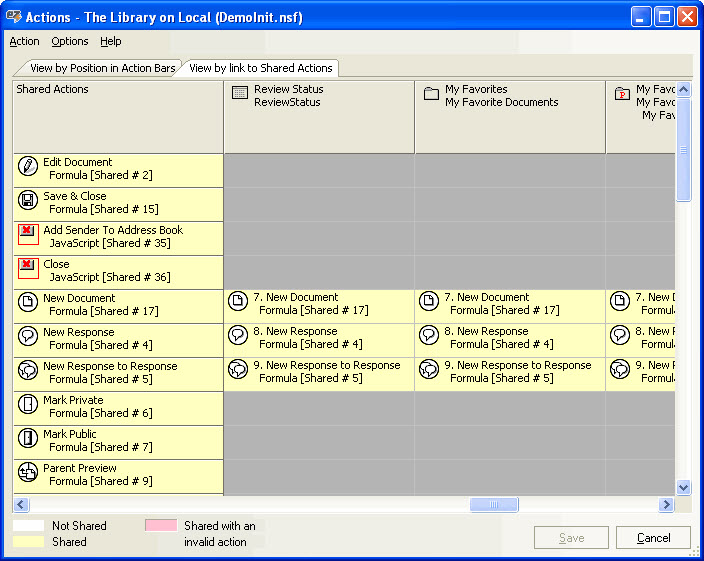The width and height of the screenshot is (704, 561).
Task: Click the pink Shared with an invalid action swatch
Action: coord(160,525)
